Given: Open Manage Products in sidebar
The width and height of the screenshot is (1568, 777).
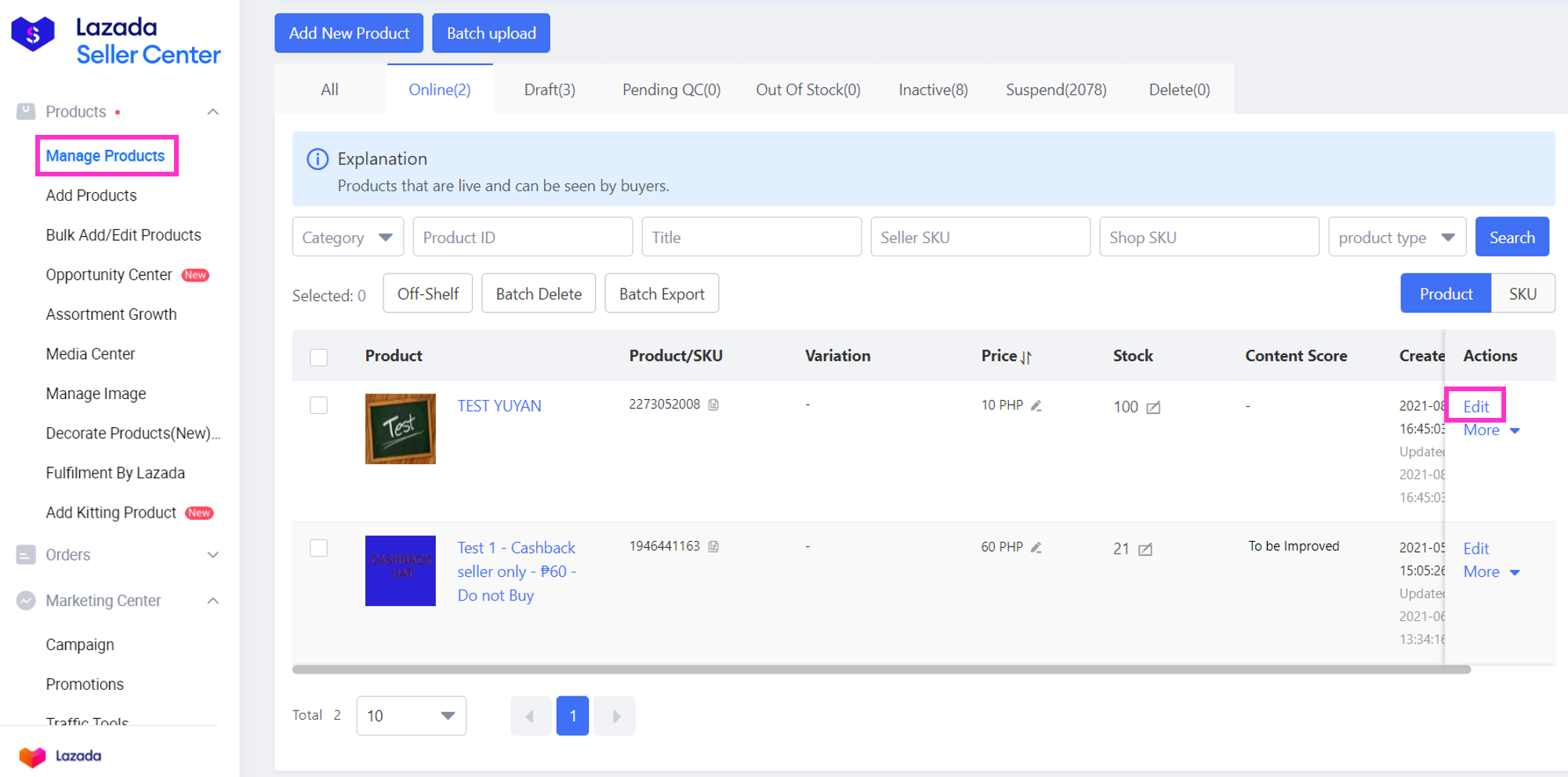Looking at the screenshot, I should coord(105,155).
